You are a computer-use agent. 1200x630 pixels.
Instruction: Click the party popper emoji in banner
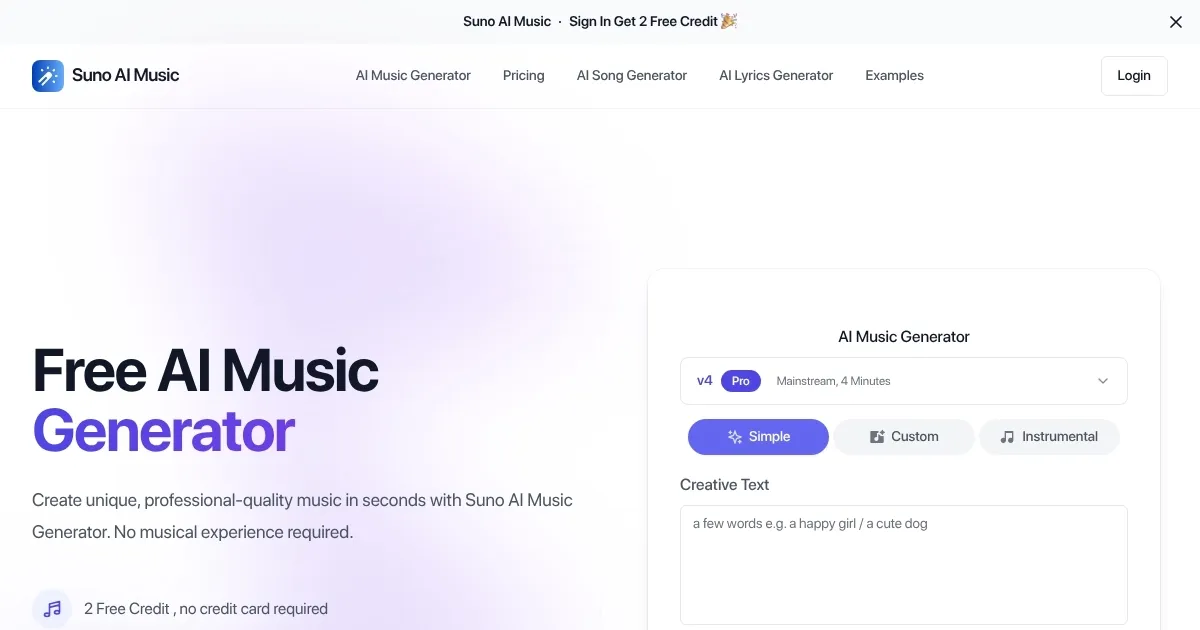pos(729,21)
